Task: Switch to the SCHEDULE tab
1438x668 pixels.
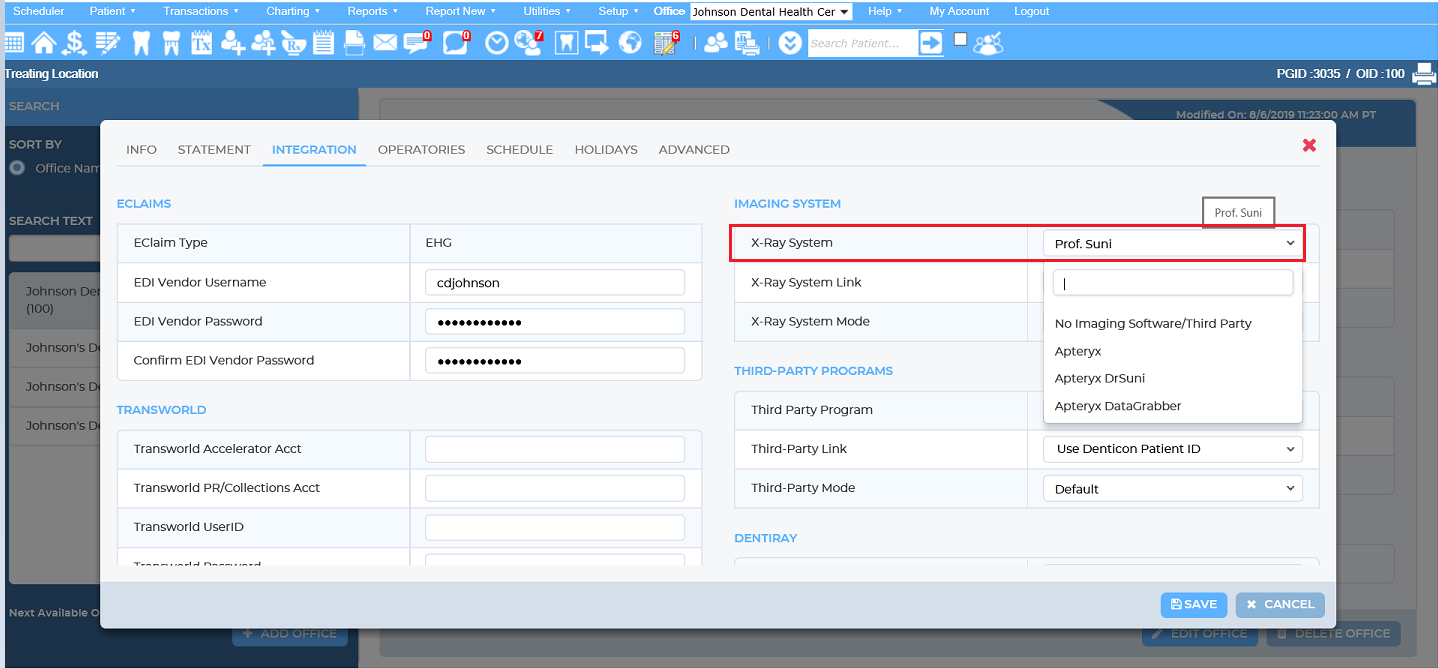Action: tap(519, 149)
